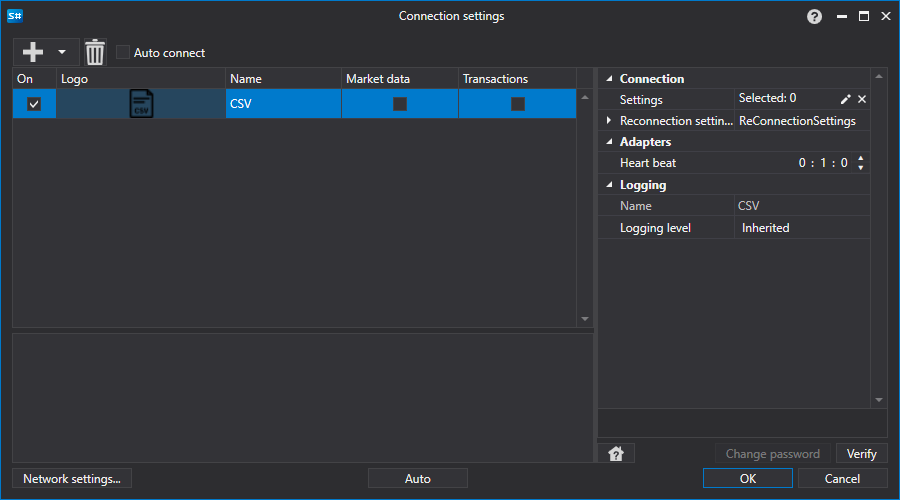
Task: Collapse the Logging property group
Action: point(609,185)
